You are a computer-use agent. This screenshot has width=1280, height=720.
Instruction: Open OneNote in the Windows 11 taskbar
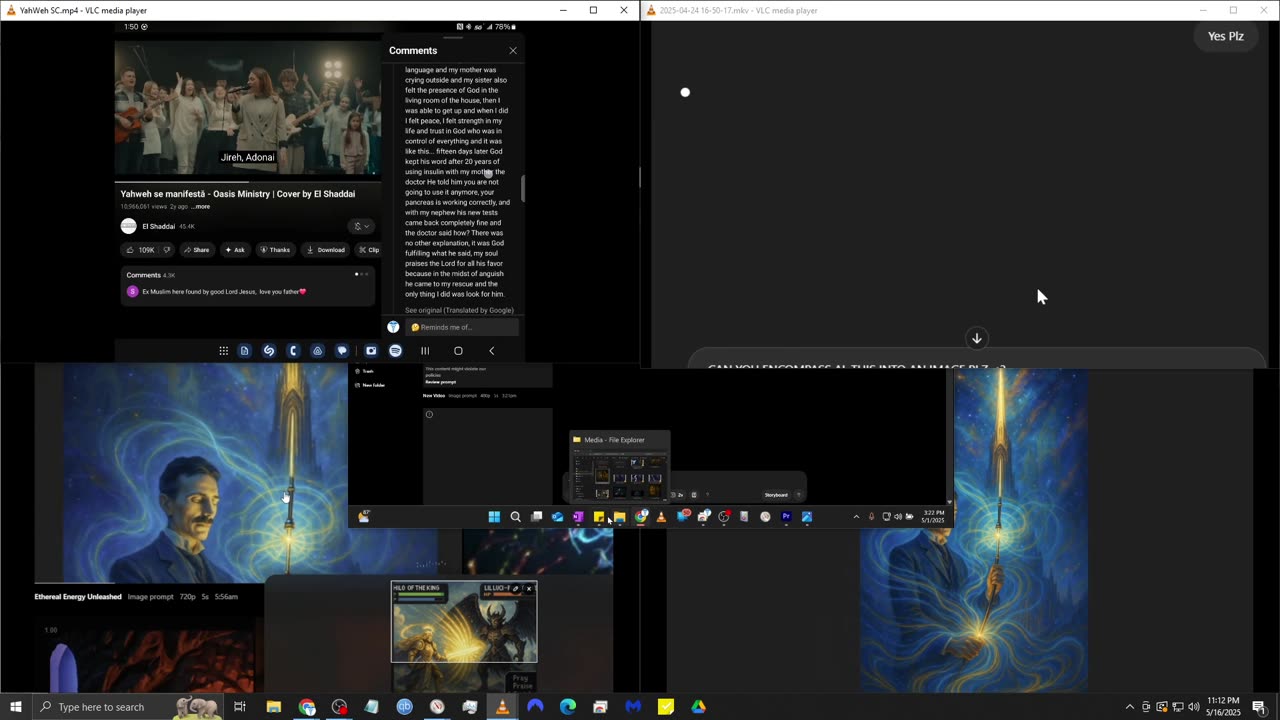578,517
